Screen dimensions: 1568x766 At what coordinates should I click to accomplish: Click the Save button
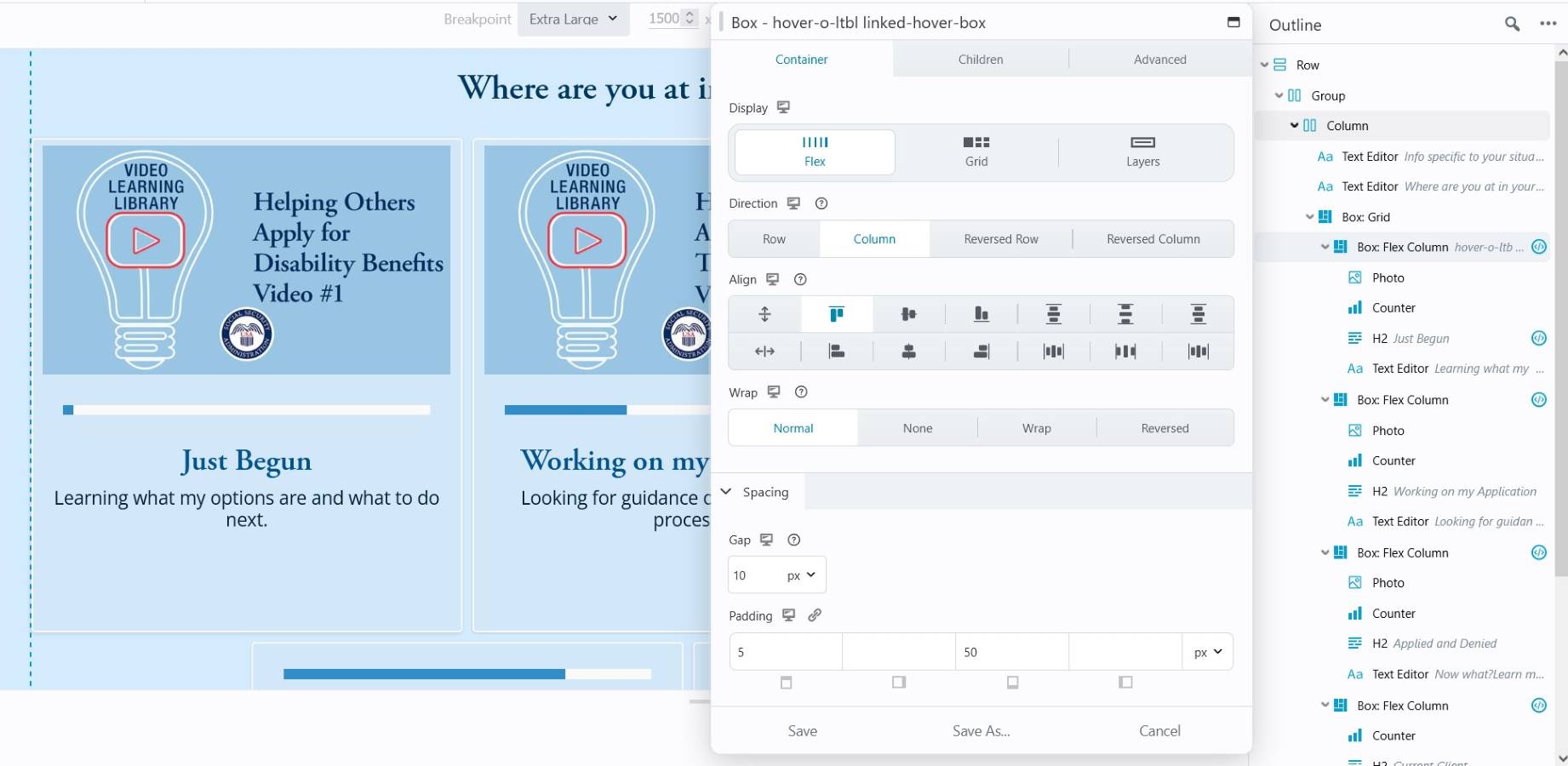802,731
